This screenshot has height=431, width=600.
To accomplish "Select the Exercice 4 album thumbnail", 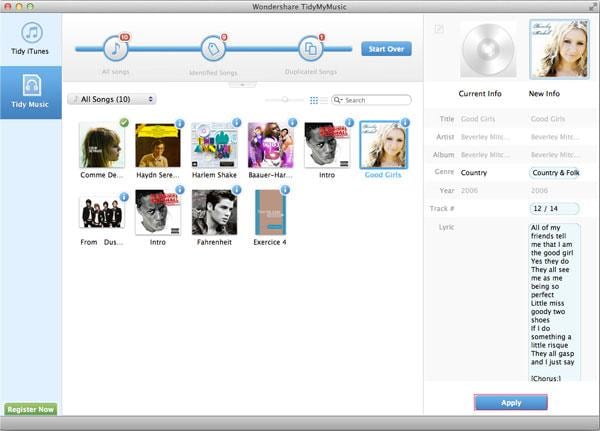I will coord(270,212).
